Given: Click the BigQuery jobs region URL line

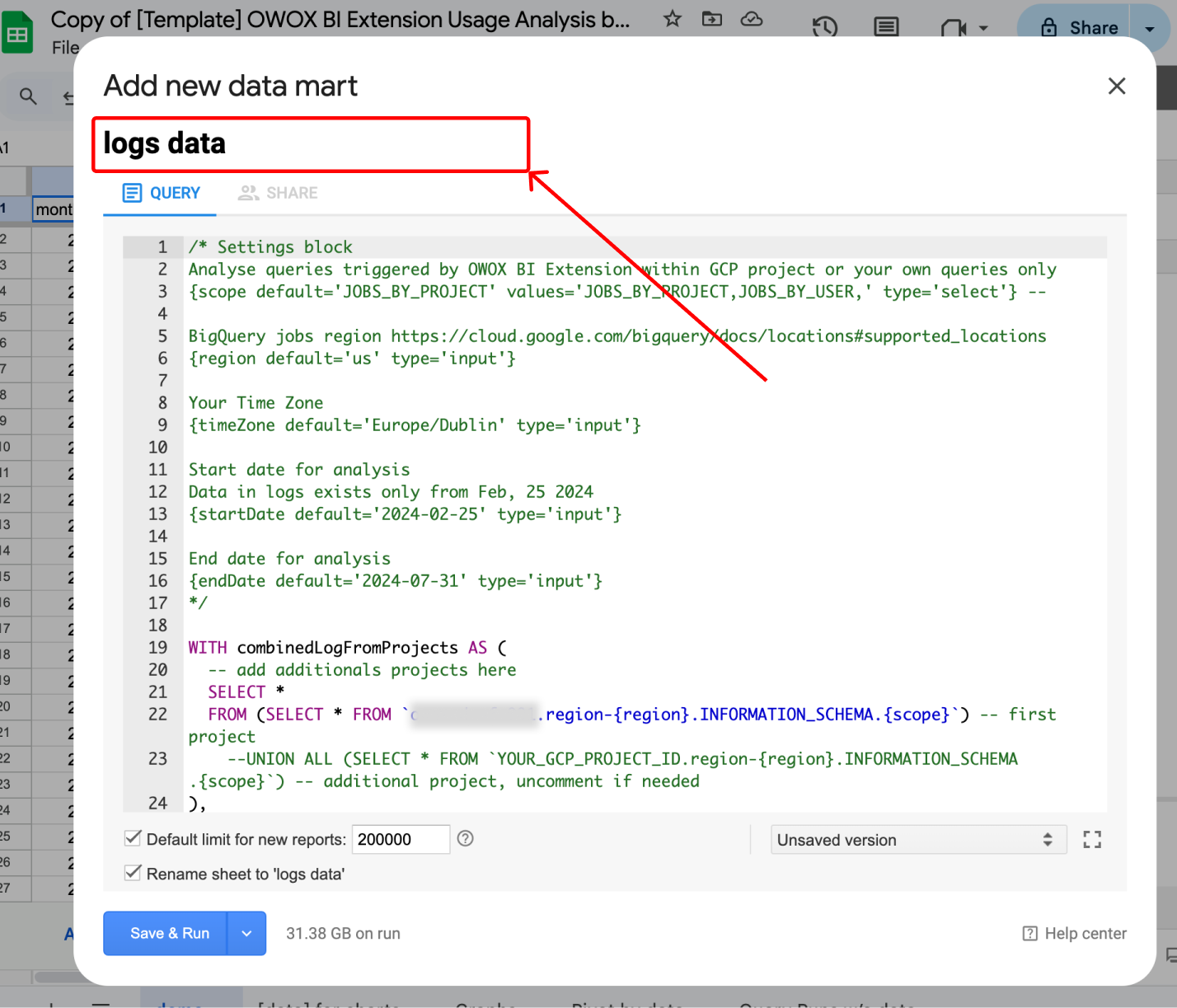Looking at the screenshot, I should click(617, 336).
